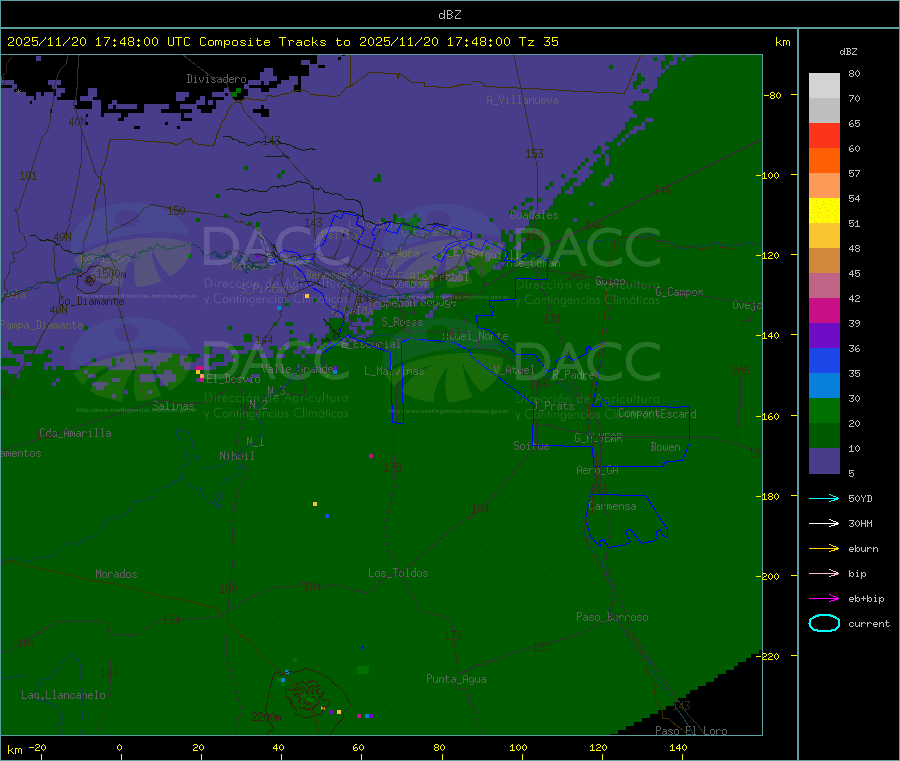Click the 'El_Desvio' map label
The image size is (900, 761).
click(x=233, y=379)
